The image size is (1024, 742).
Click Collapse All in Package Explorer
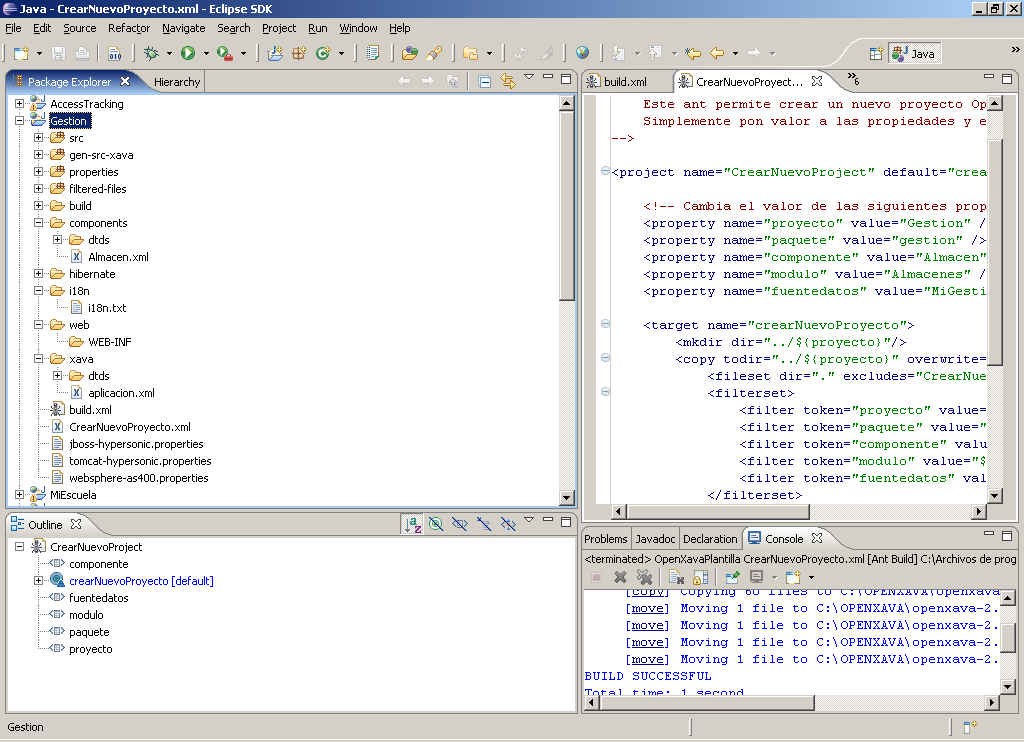point(485,81)
